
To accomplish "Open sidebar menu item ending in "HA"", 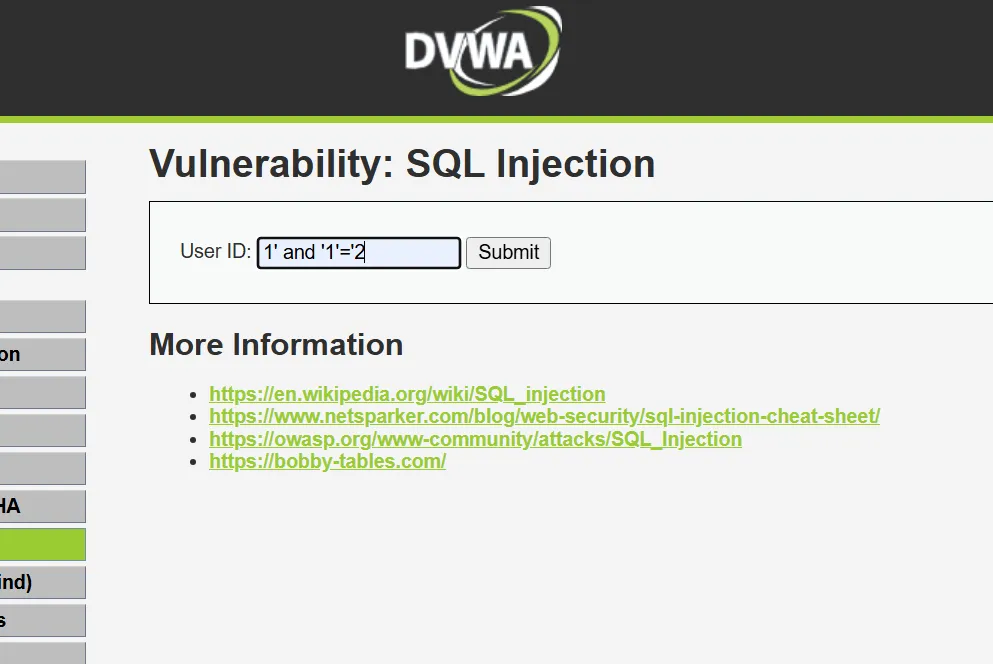I will point(42,506).
